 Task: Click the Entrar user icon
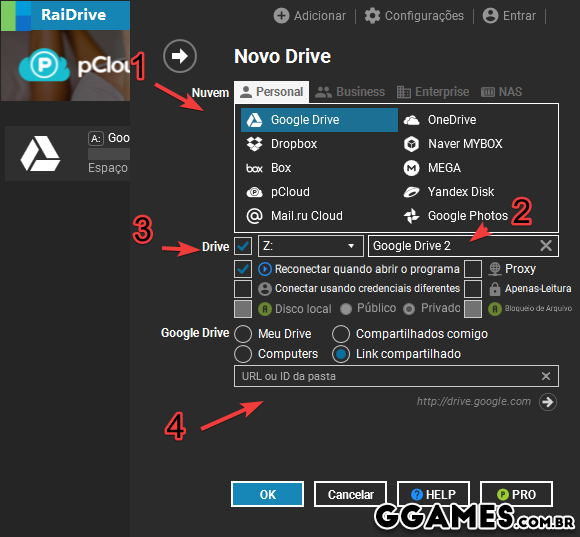[x=490, y=16]
